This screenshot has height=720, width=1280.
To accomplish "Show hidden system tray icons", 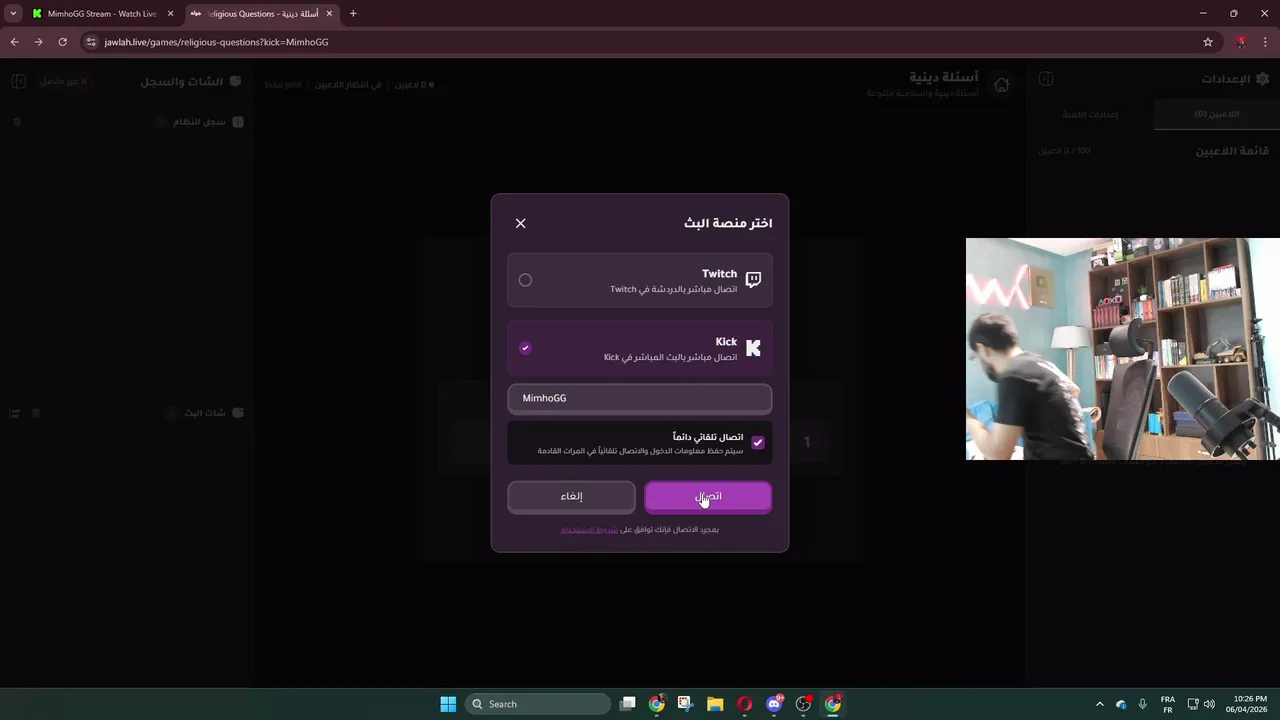I will click(1100, 704).
